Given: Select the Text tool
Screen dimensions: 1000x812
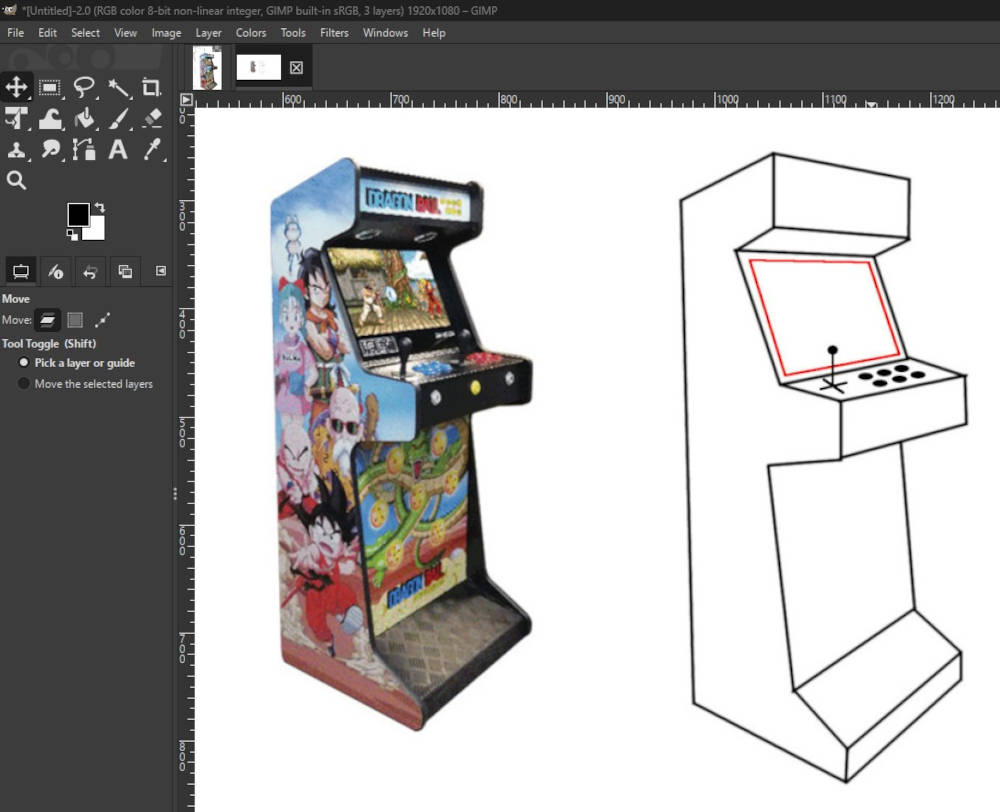Looking at the screenshot, I should pyautogui.click(x=118, y=150).
